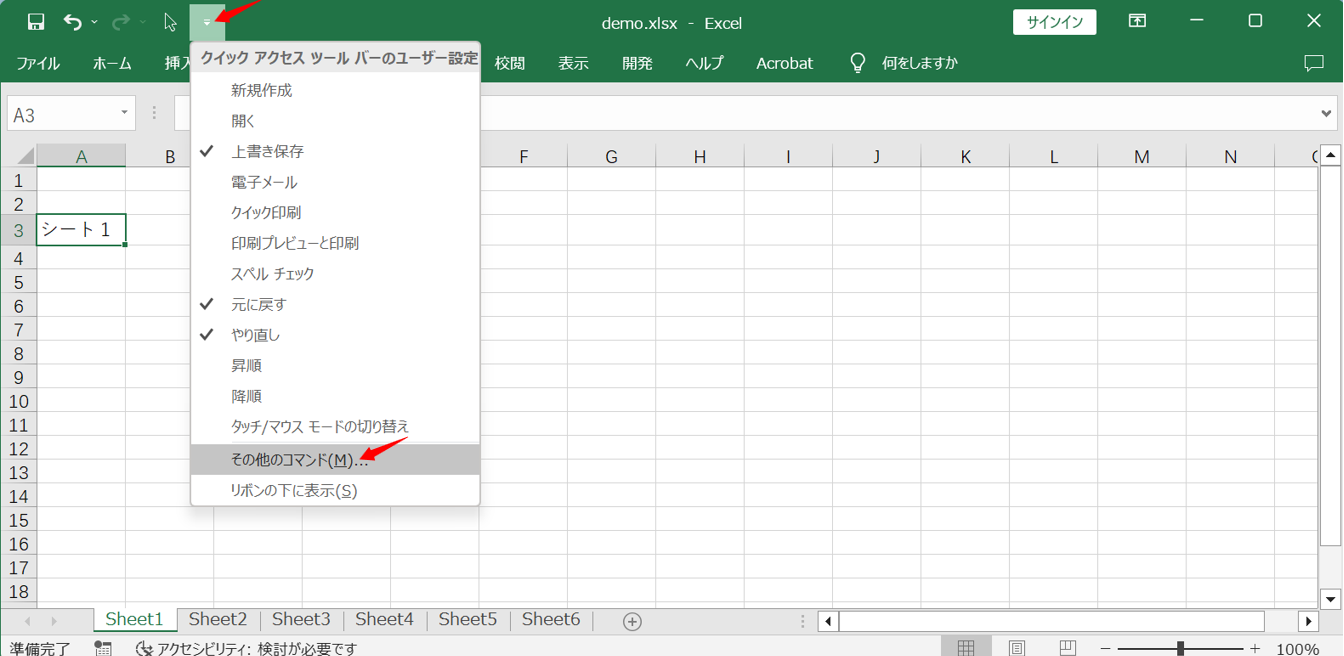Switch to Page Layout view icon
1344x656 pixels.
(x=1017, y=648)
